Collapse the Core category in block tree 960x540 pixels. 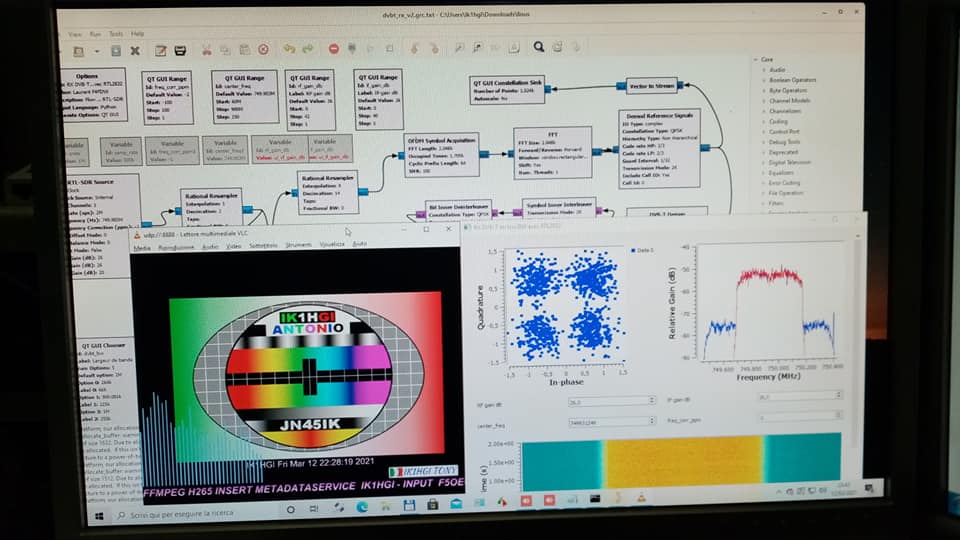click(756, 59)
